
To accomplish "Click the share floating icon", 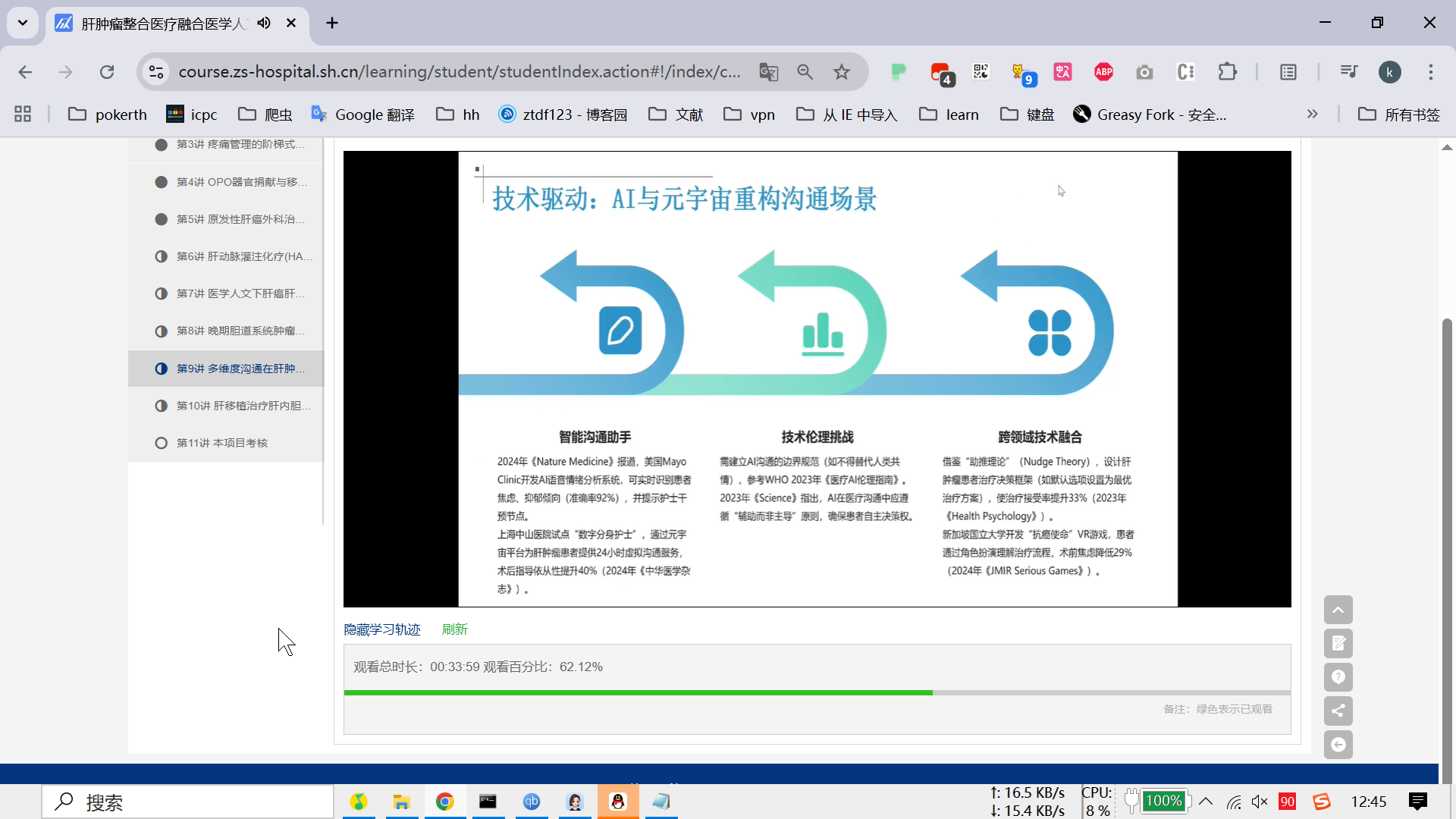I will (x=1338, y=711).
